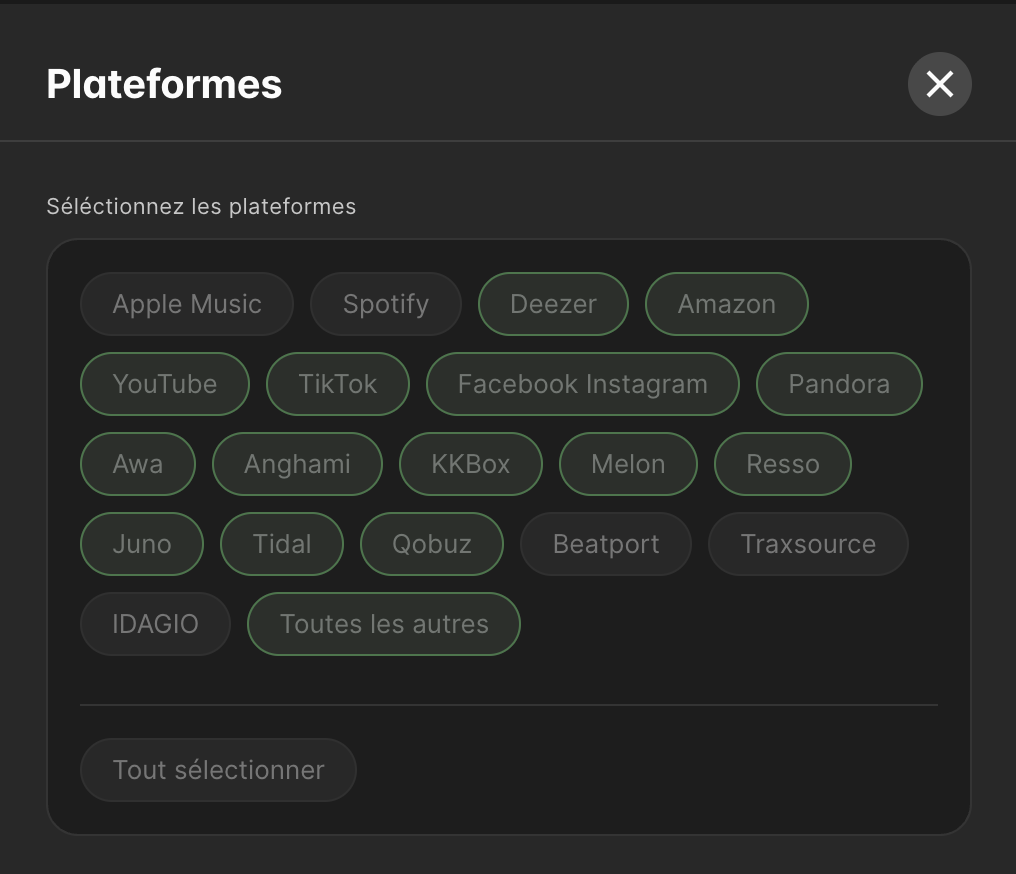The width and height of the screenshot is (1016, 874).
Task: Toggle the Juno platform chip
Action: (x=142, y=544)
